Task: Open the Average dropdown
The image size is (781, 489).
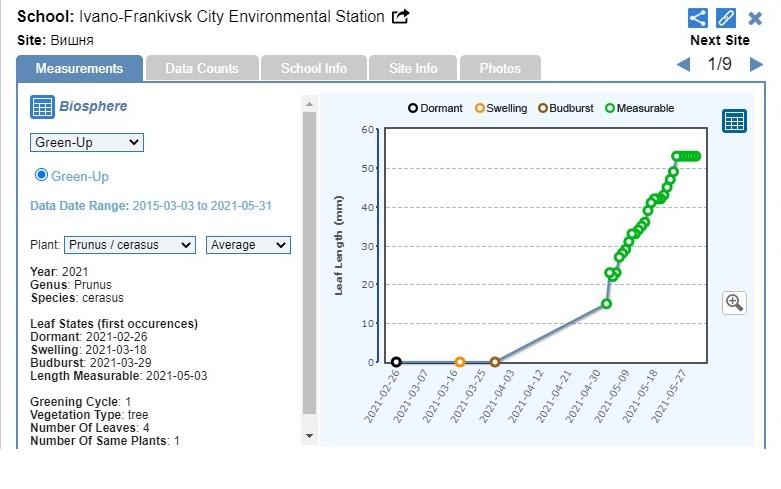Action: pos(248,245)
